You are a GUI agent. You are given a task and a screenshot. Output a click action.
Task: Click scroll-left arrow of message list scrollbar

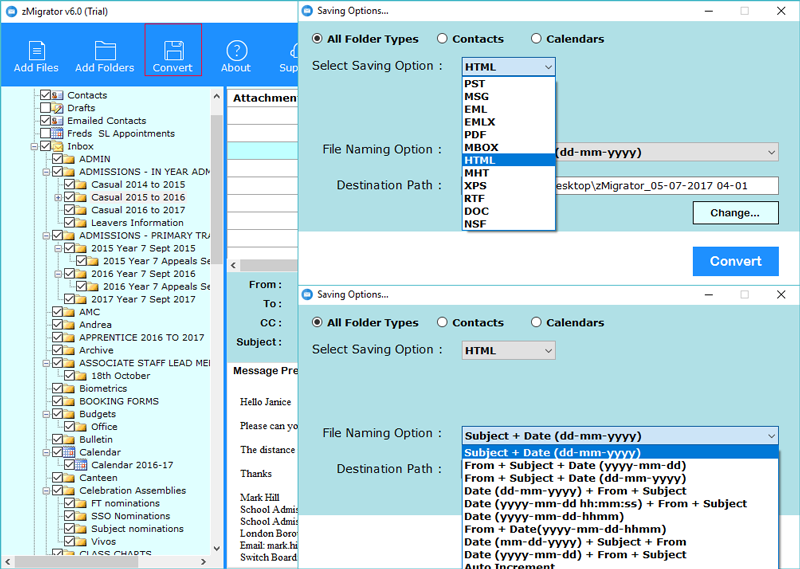(234, 265)
